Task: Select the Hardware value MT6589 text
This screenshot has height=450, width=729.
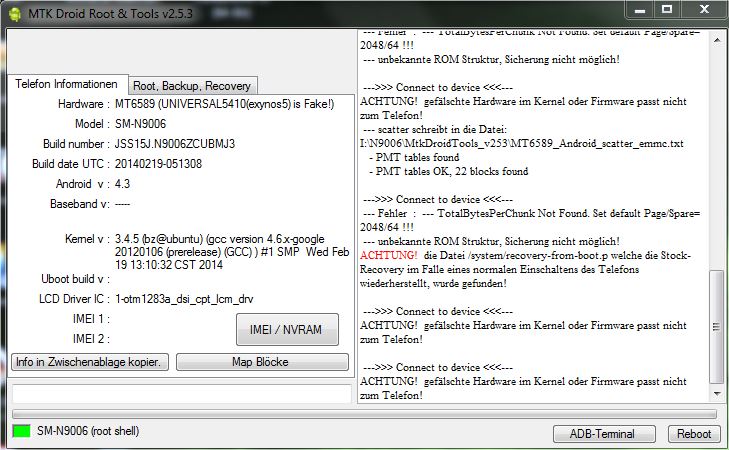Action: pos(225,104)
